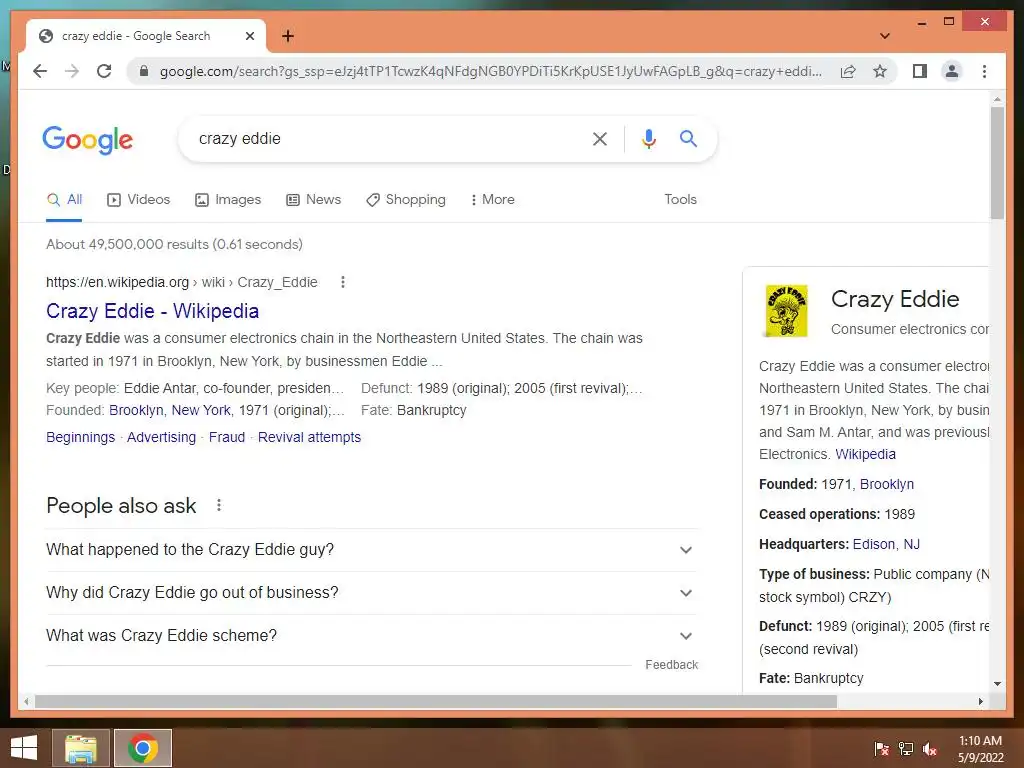Jump to the Advertising section link
This screenshot has width=1024, height=768.
click(161, 438)
